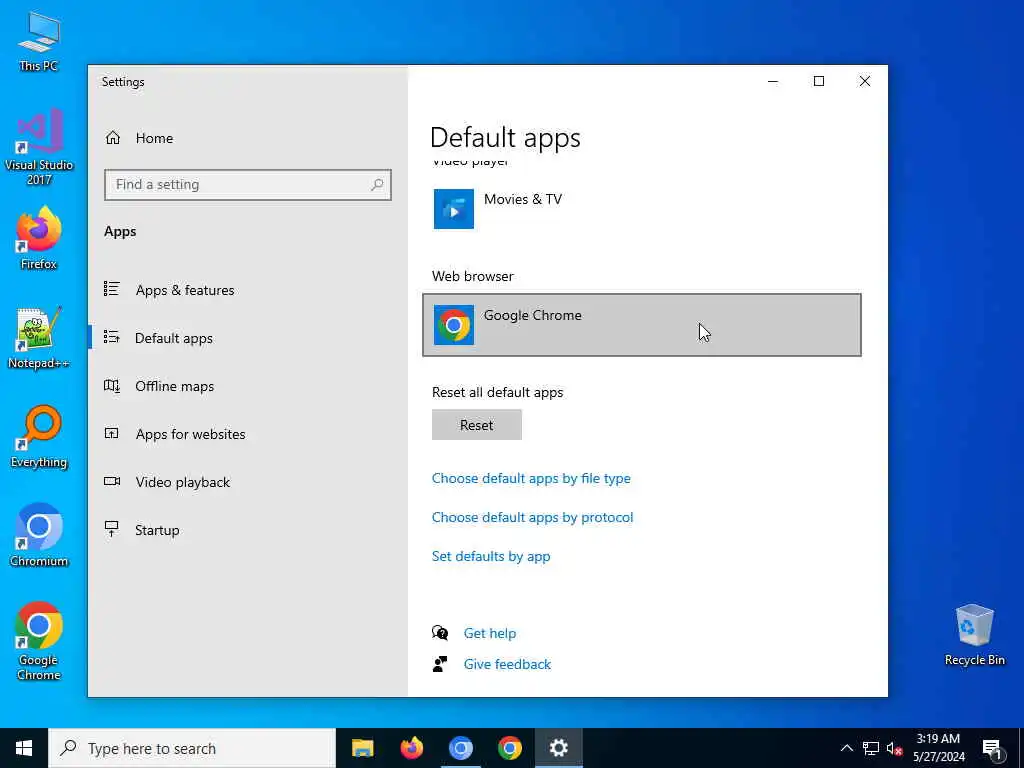Open Firefox from the taskbar

click(x=411, y=748)
